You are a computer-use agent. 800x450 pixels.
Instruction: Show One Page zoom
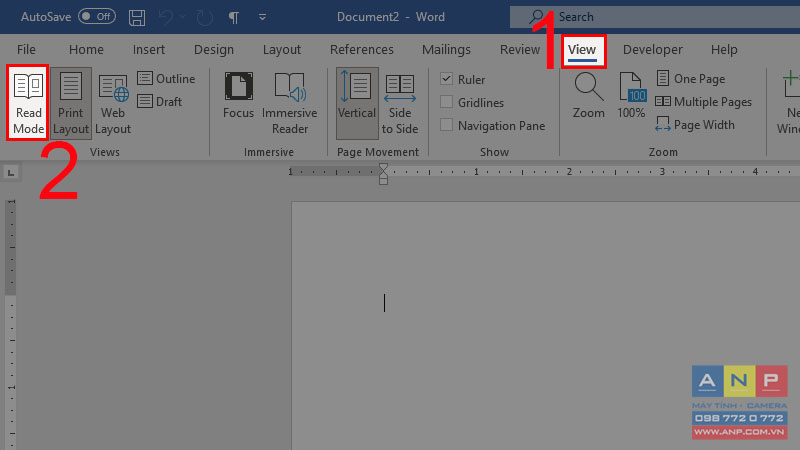pyautogui.click(x=691, y=79)
